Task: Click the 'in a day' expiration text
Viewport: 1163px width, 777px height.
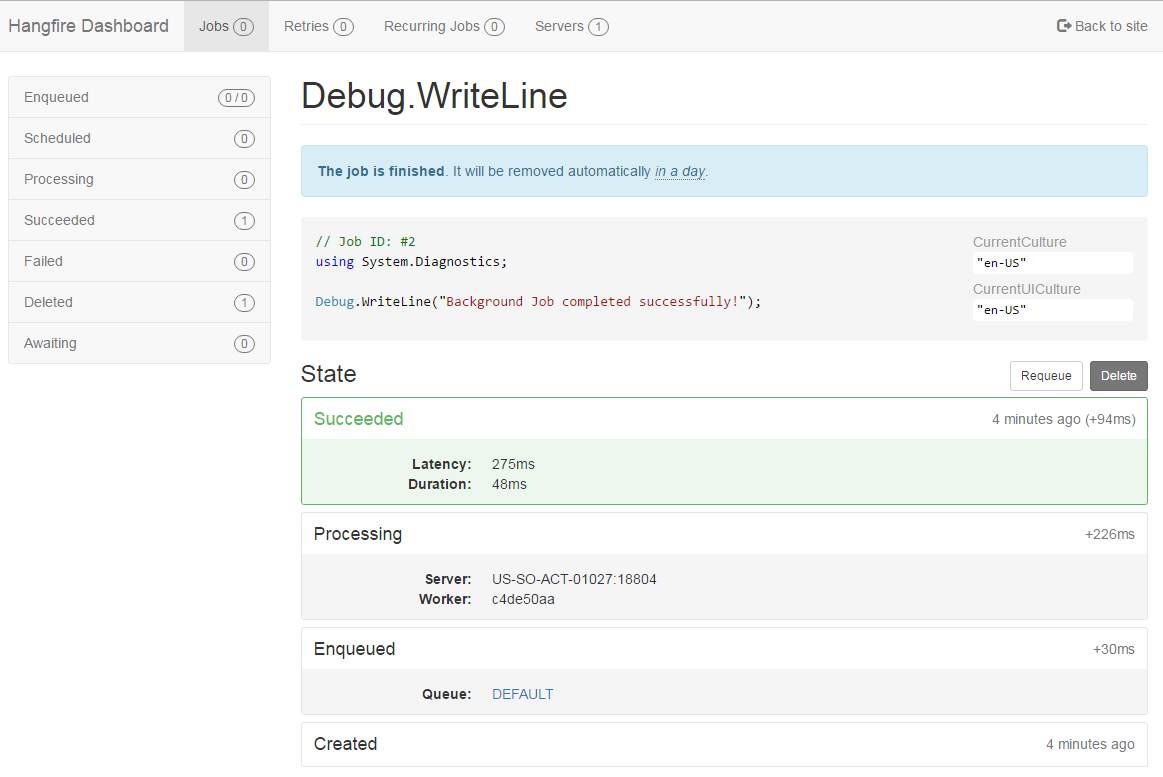Action: 680,171
